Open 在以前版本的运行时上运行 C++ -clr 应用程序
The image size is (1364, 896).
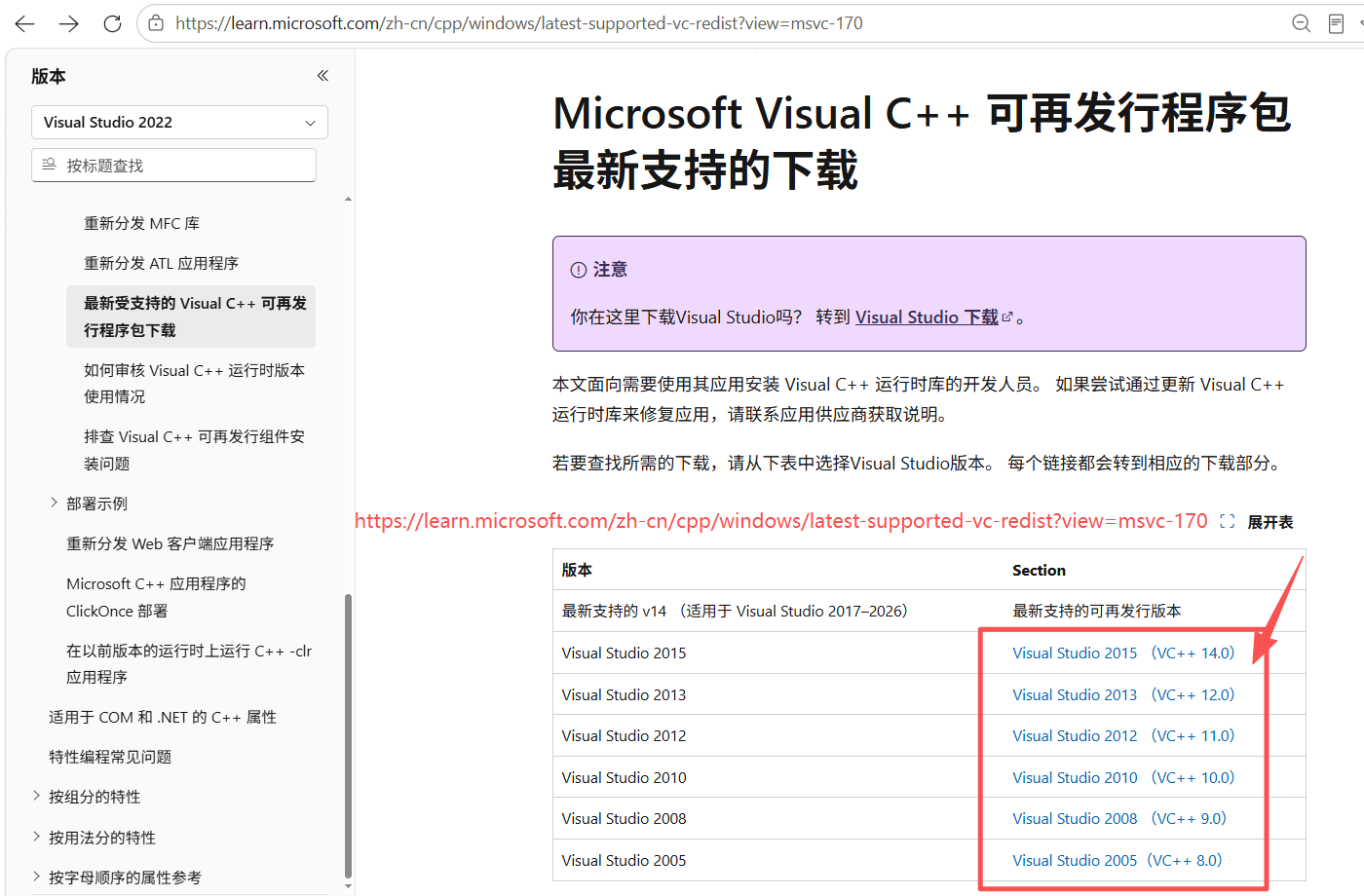point(189,663)
